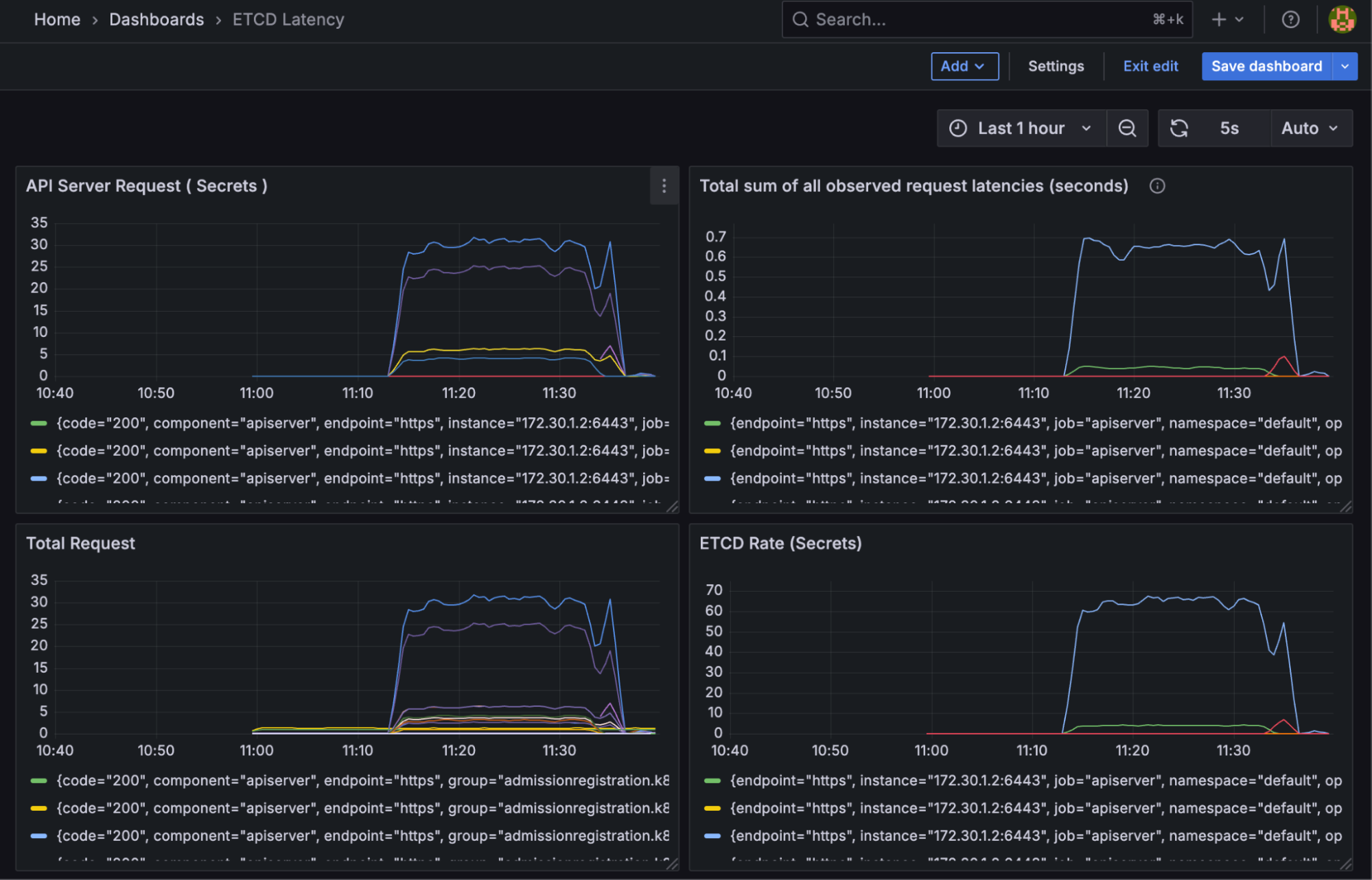The width and height of the screenshot is (1372, 880).
Task: Open the Add dropdown button
Action: 964,67
